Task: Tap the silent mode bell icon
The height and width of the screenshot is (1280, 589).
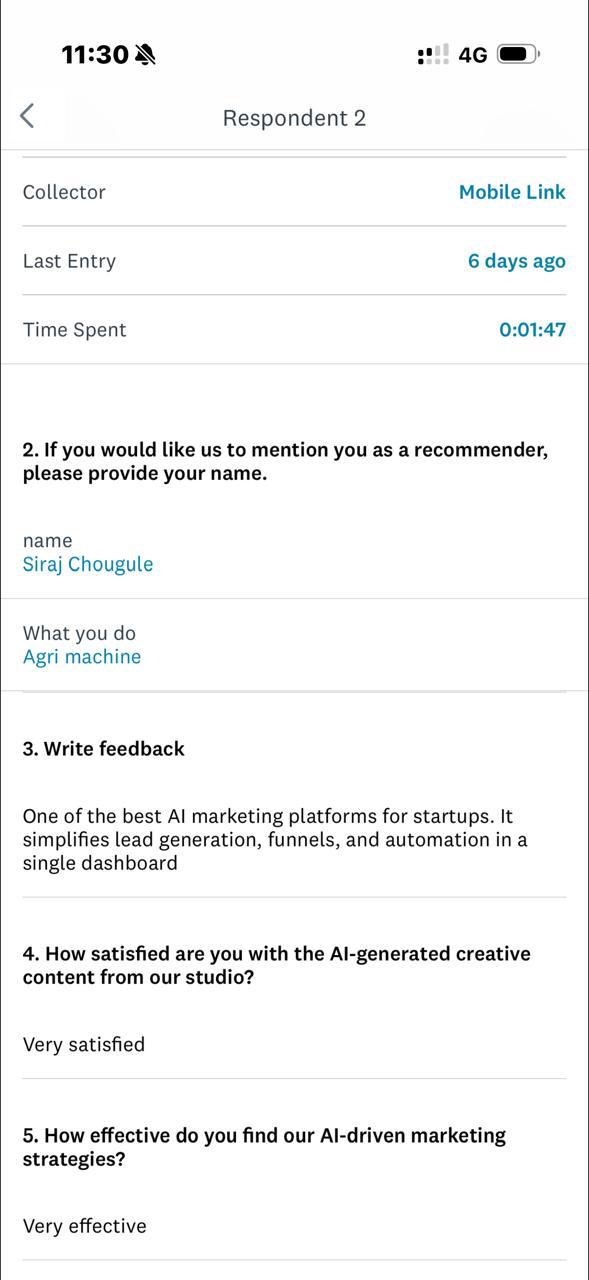Action: pos(146,55)
